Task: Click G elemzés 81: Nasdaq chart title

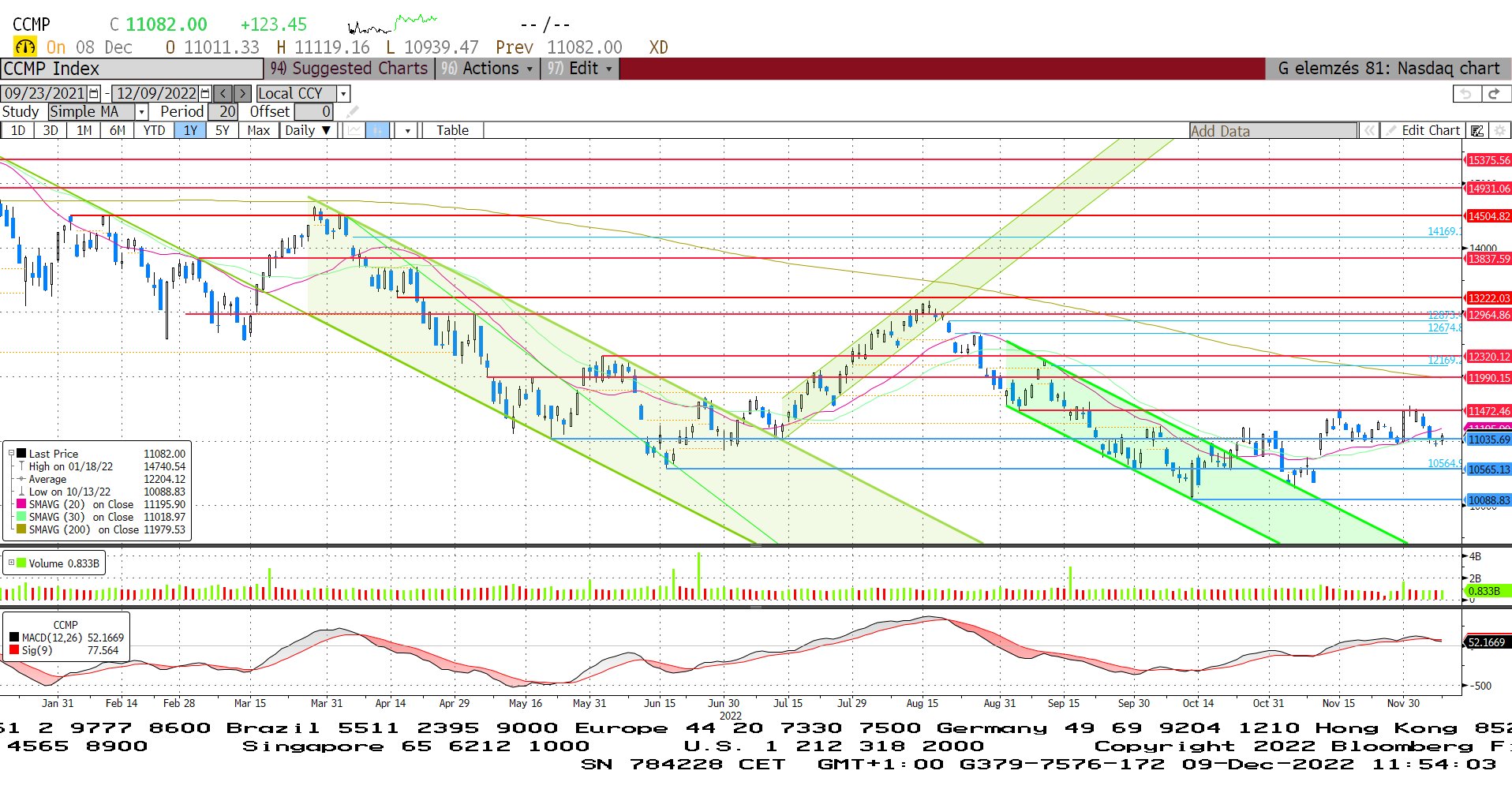Action: (x=1388, y=69)
